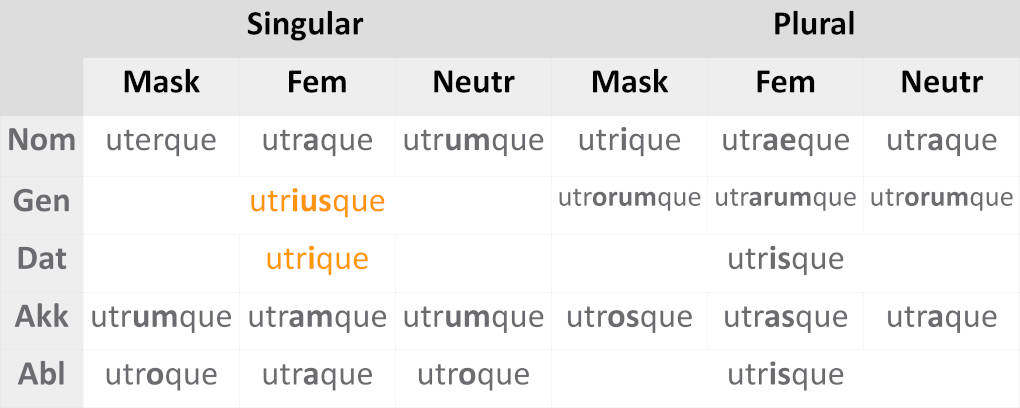Screen dimensions: 1020x408
Task: Click the Singular column group header
Action: pyautogui.click(x=305, y=25)
